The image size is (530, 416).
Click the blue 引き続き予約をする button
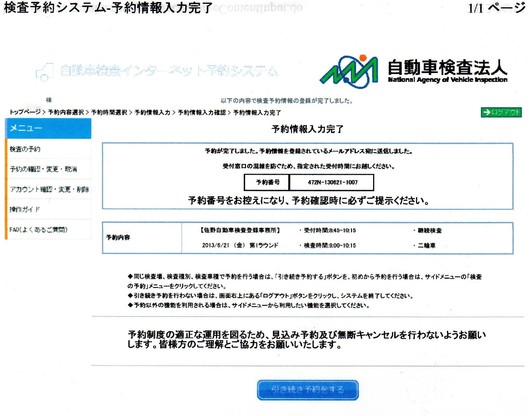[308, 390]
